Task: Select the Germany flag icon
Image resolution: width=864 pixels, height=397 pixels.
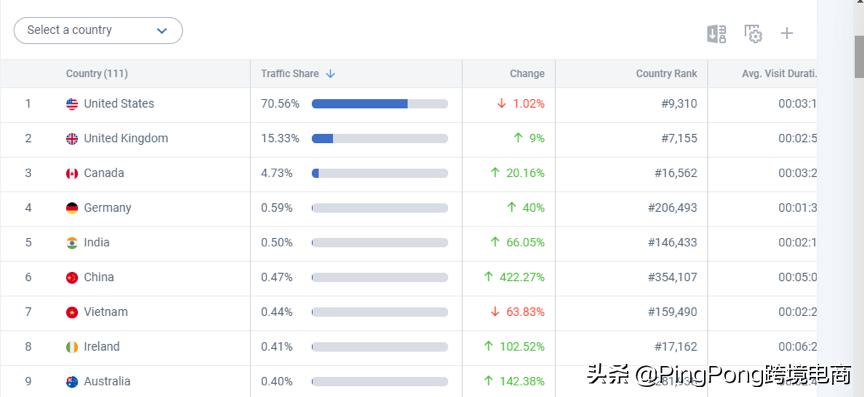Action: click(x=72, y=208)
